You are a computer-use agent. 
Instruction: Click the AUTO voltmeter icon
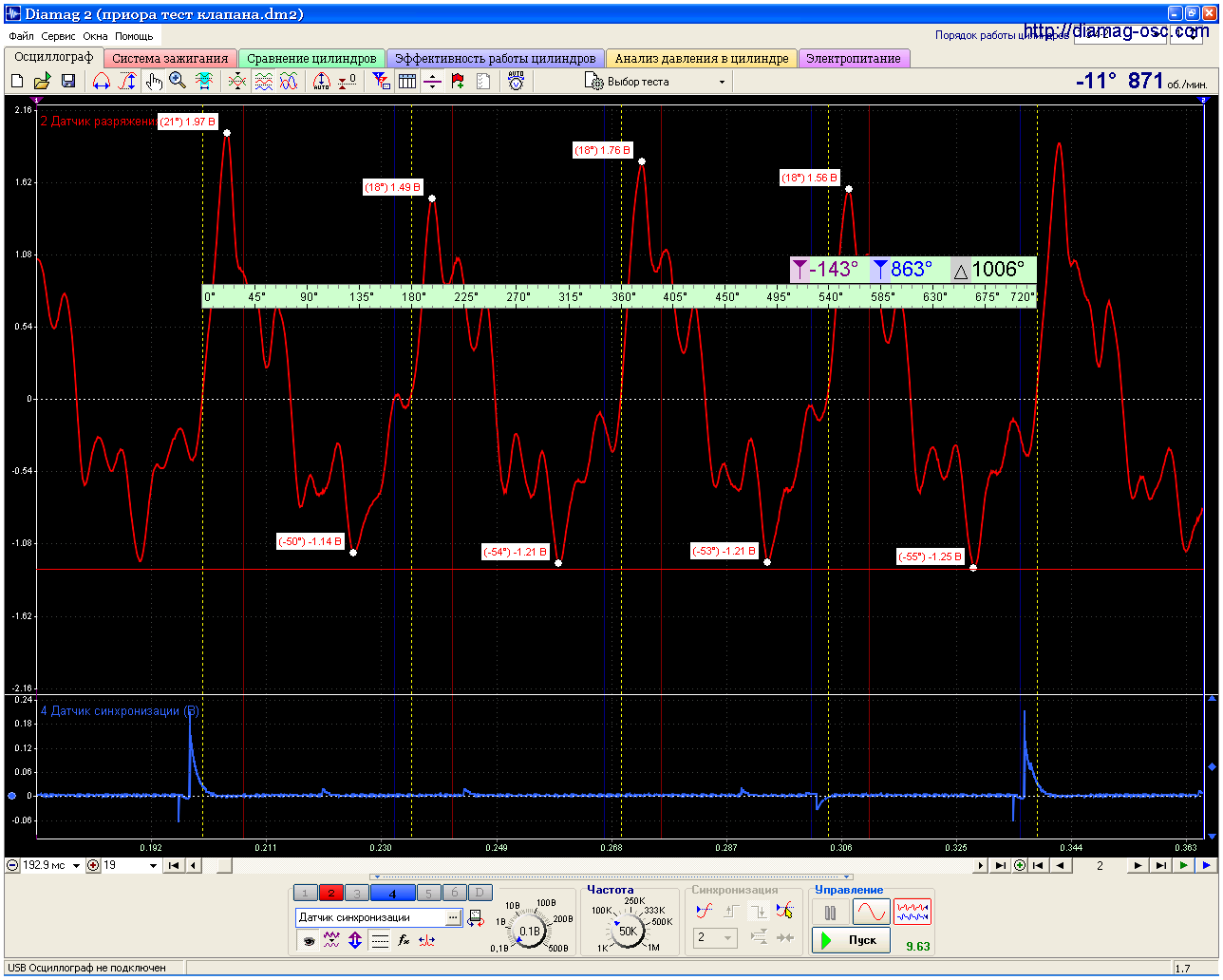(516, 82)
